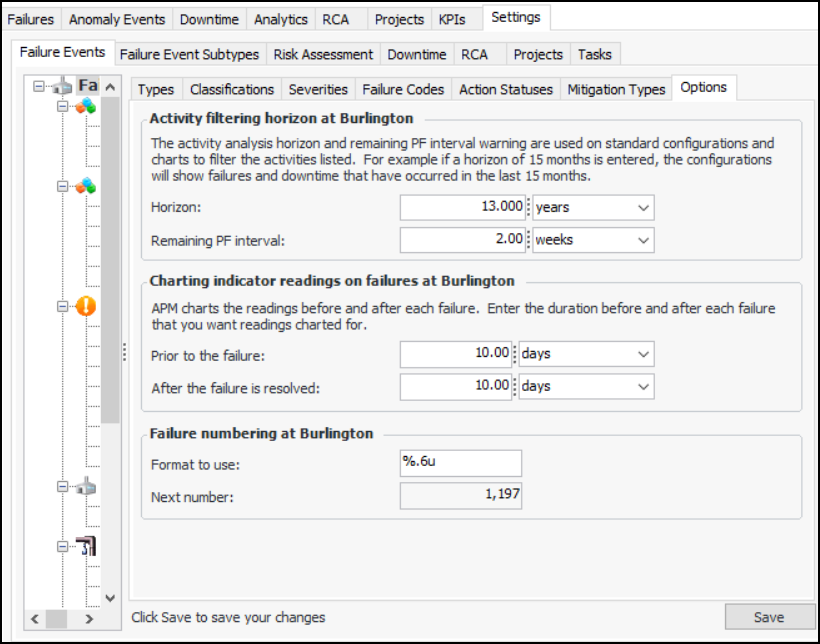Open Remaining PF interval weeks dropdown
The height and width of the screenshot is (644, 820).
[x=642, y=240]
